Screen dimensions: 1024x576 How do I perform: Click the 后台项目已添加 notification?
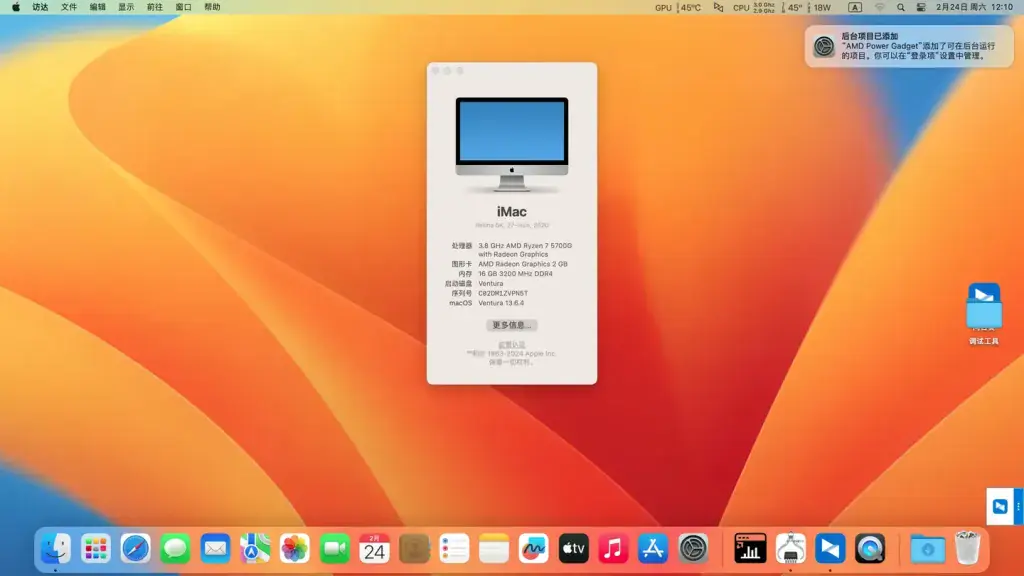pyautogui.click(x=909, y=46)
